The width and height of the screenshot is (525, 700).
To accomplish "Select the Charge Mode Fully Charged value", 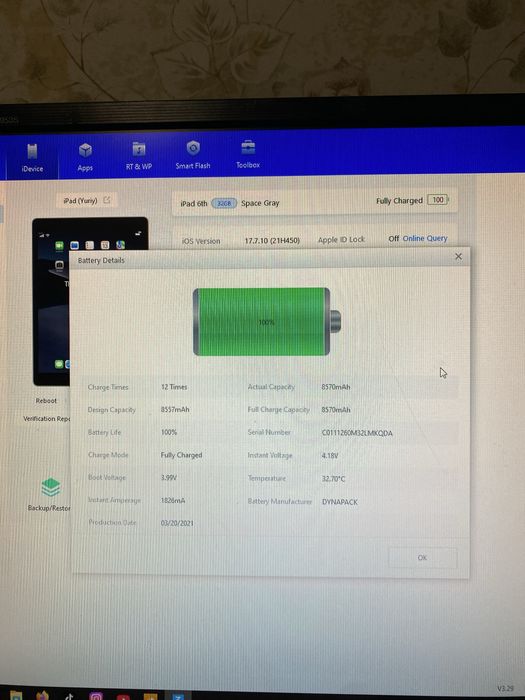I will pos(181,455).
